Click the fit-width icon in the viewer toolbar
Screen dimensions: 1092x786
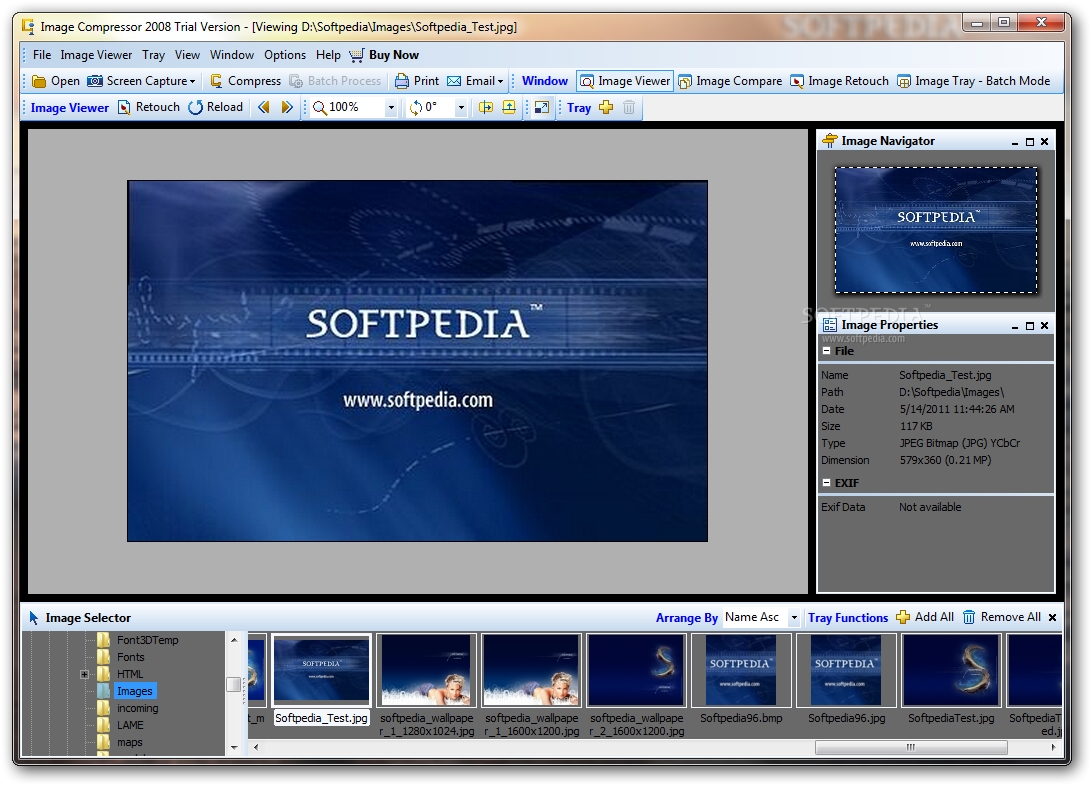(486, 107)
